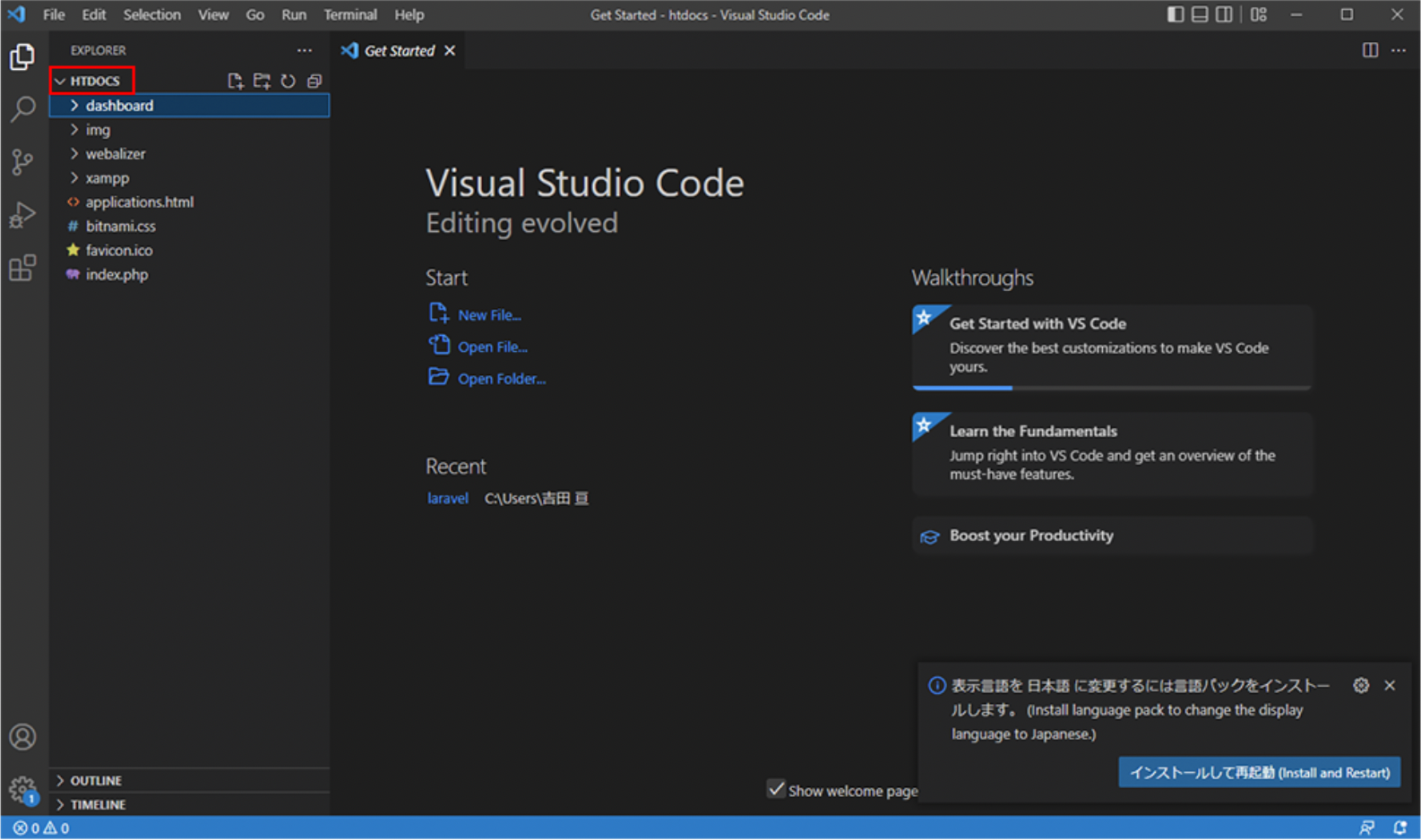Image resolution: width=1421 pixels, height=840 pixels.
Task: Open Explorer views and more actions menu
Action: 305,51
